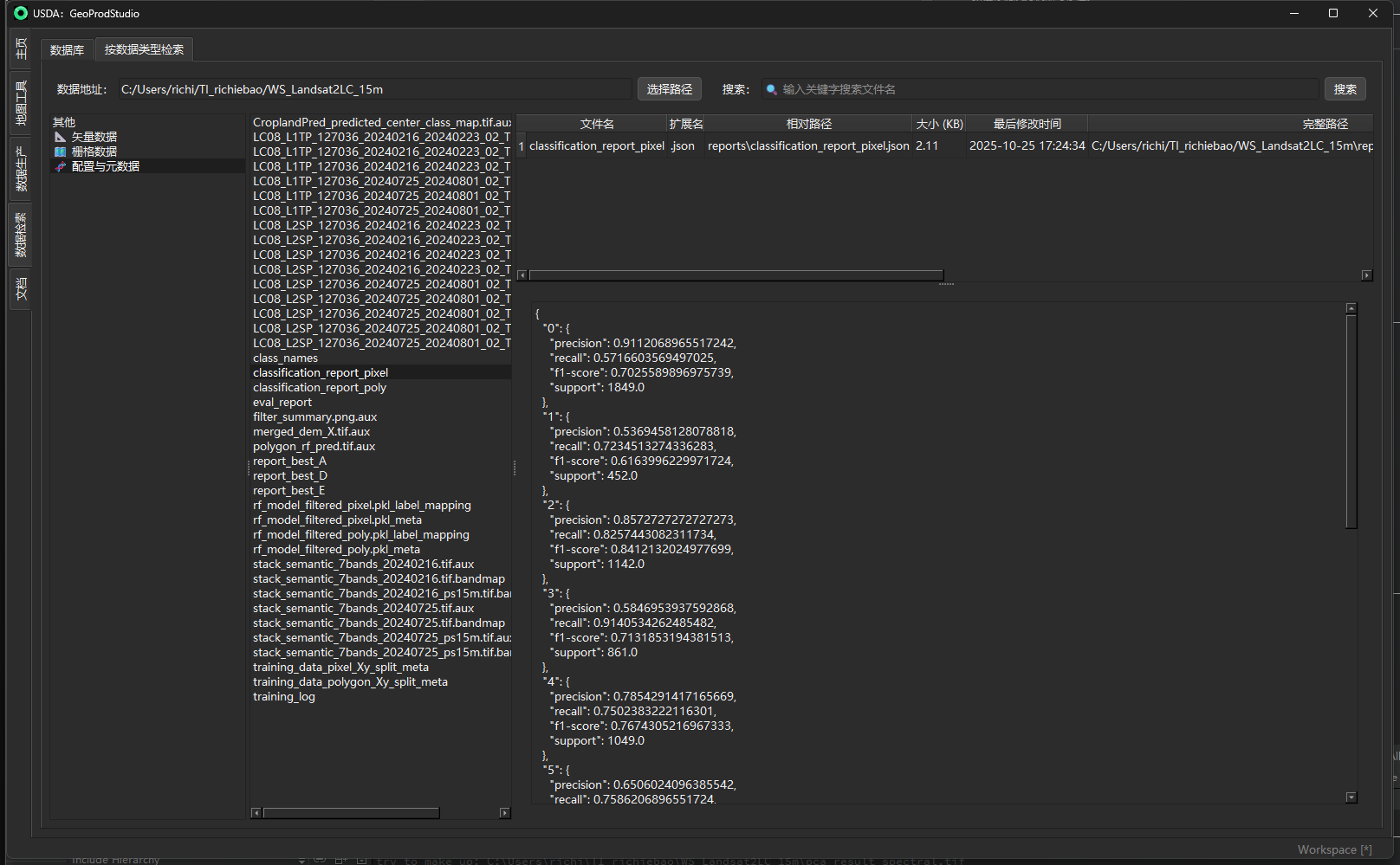
Task: Click the keyword search input field
Action: tap(1040, 89)
